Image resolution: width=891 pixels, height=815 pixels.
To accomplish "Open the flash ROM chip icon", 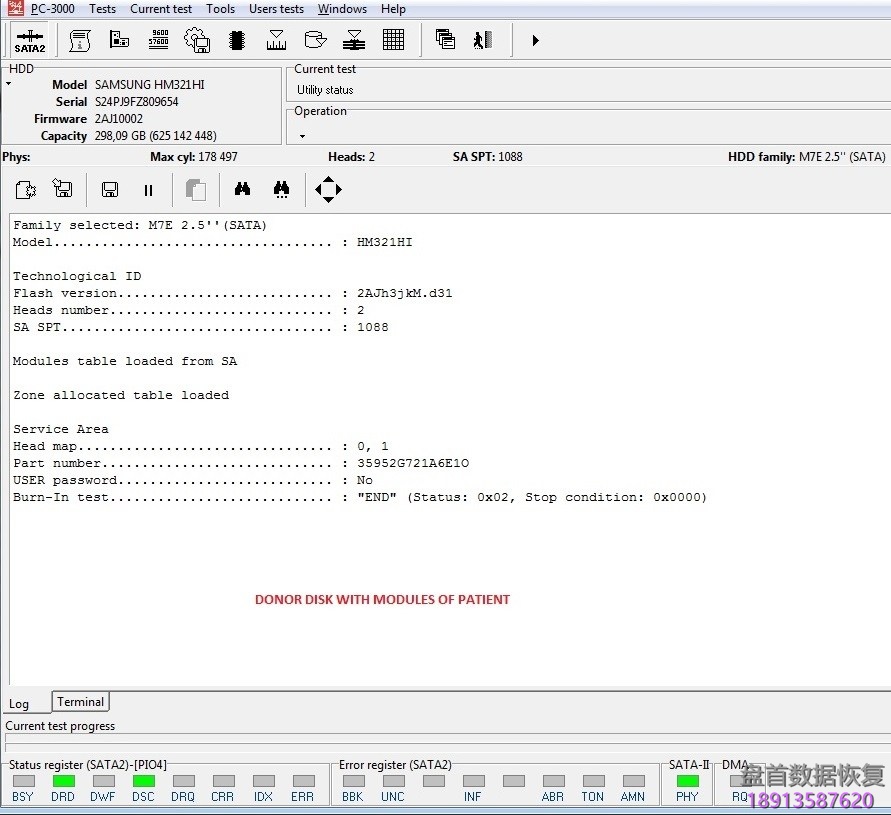I will tap(236, 40).
